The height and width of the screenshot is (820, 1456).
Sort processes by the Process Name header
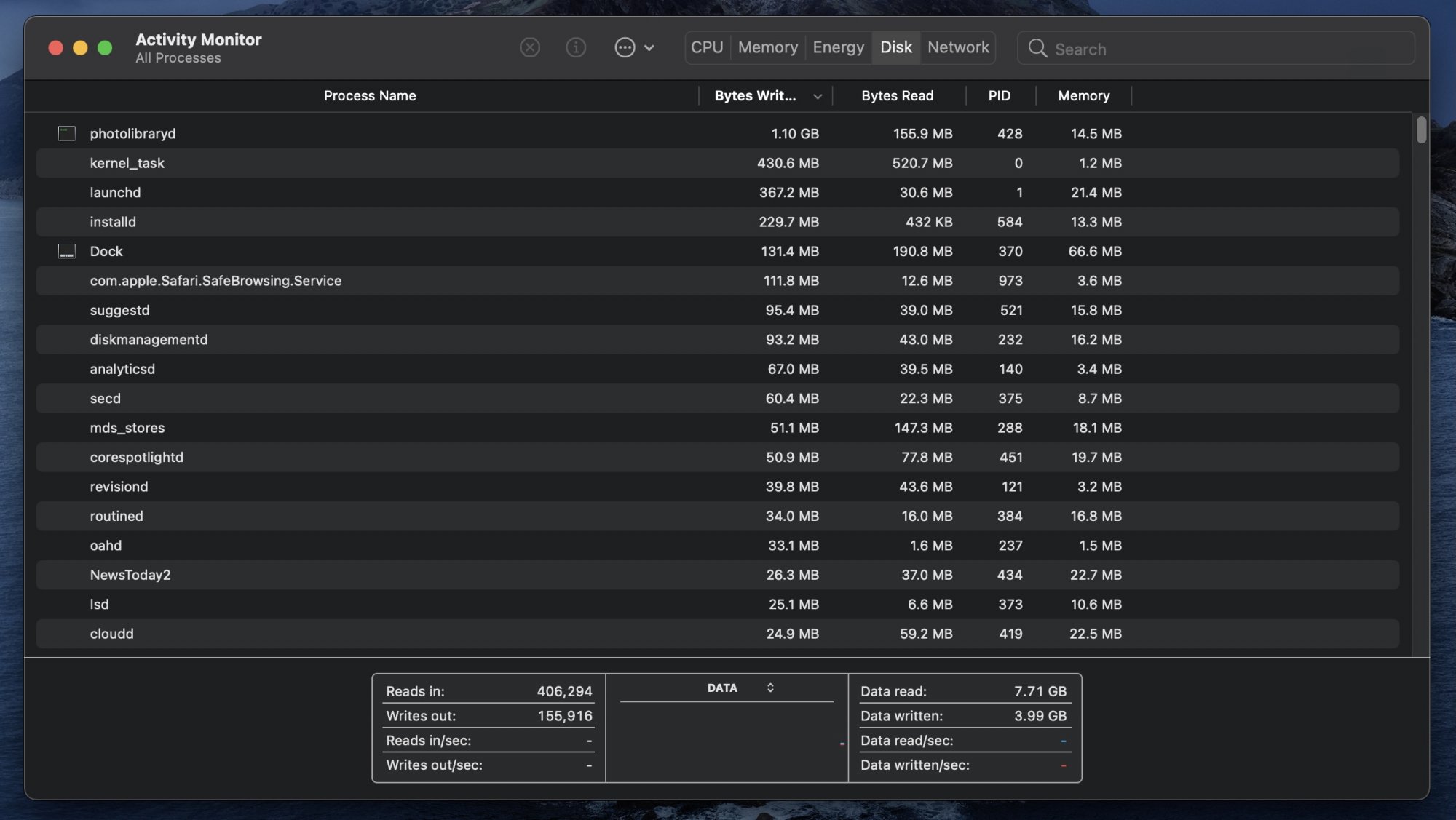click(369, 96)
